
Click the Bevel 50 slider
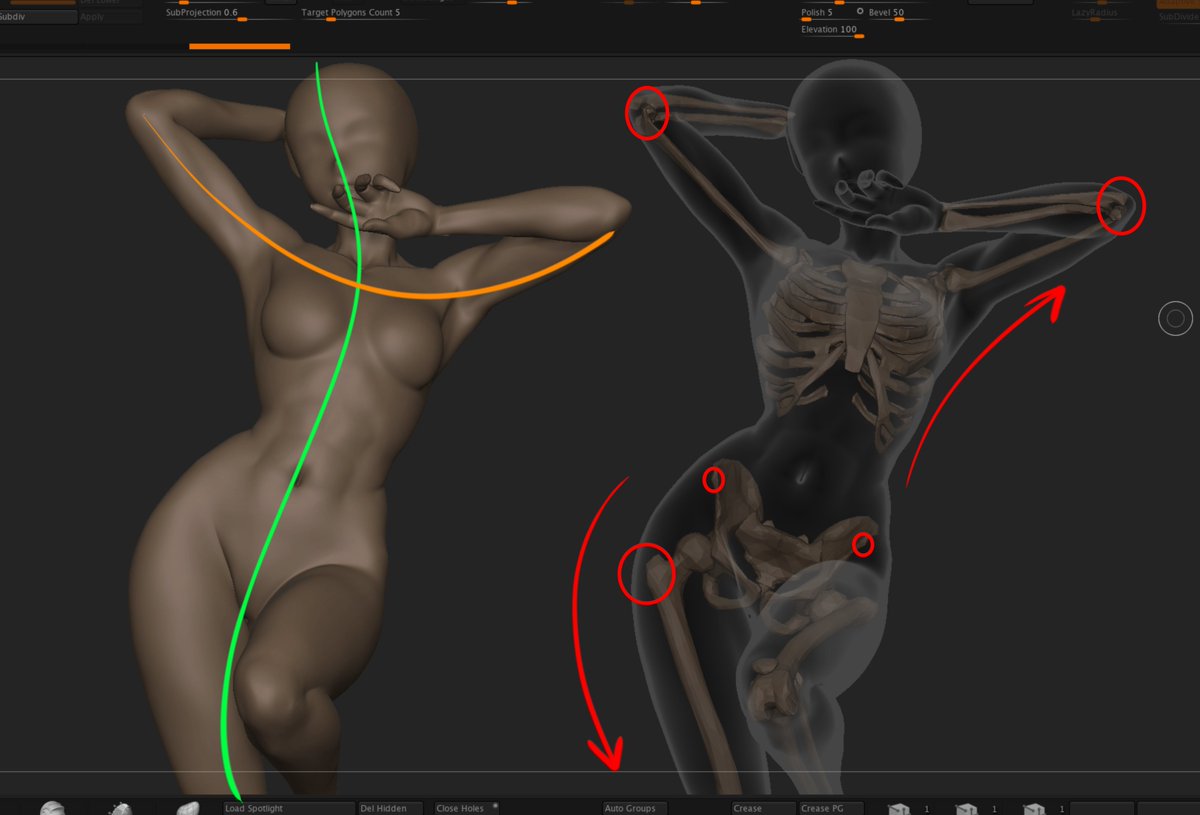pos(898,14)
